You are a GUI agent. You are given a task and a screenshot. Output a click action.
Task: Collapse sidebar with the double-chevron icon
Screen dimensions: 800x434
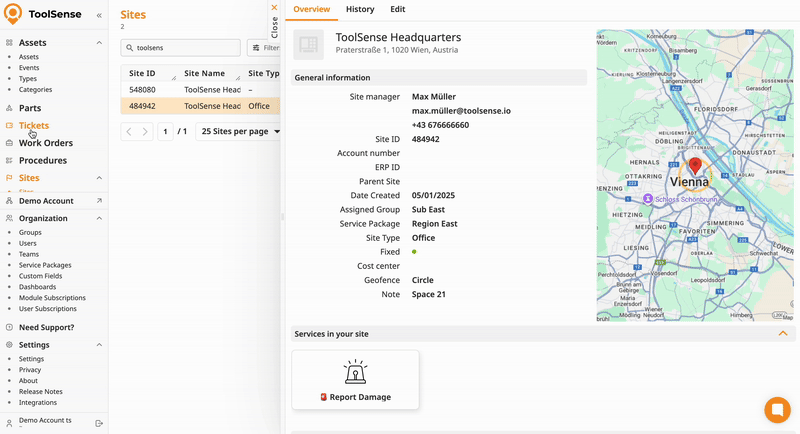99,16
